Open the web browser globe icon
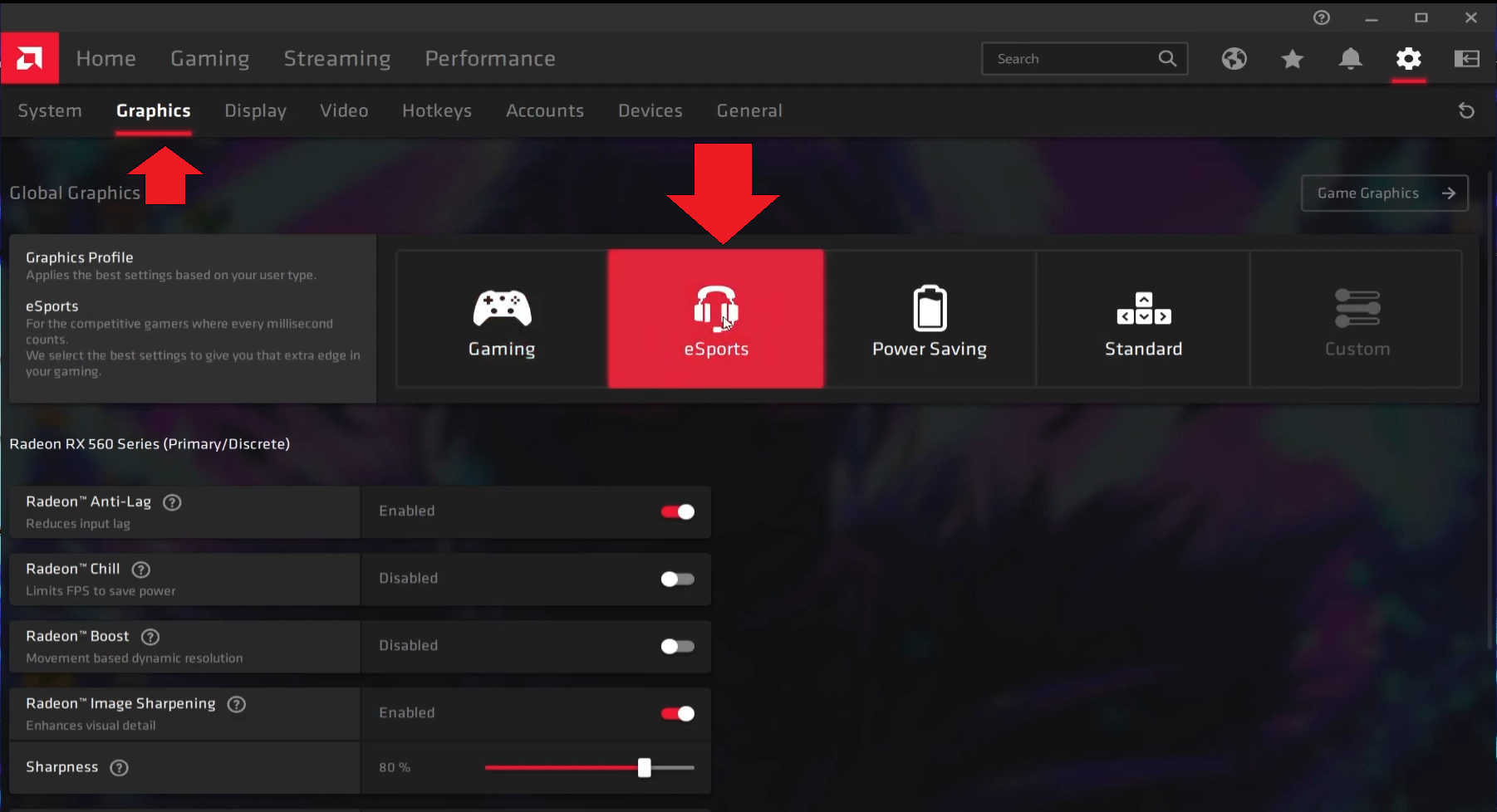 (1234, 59)
